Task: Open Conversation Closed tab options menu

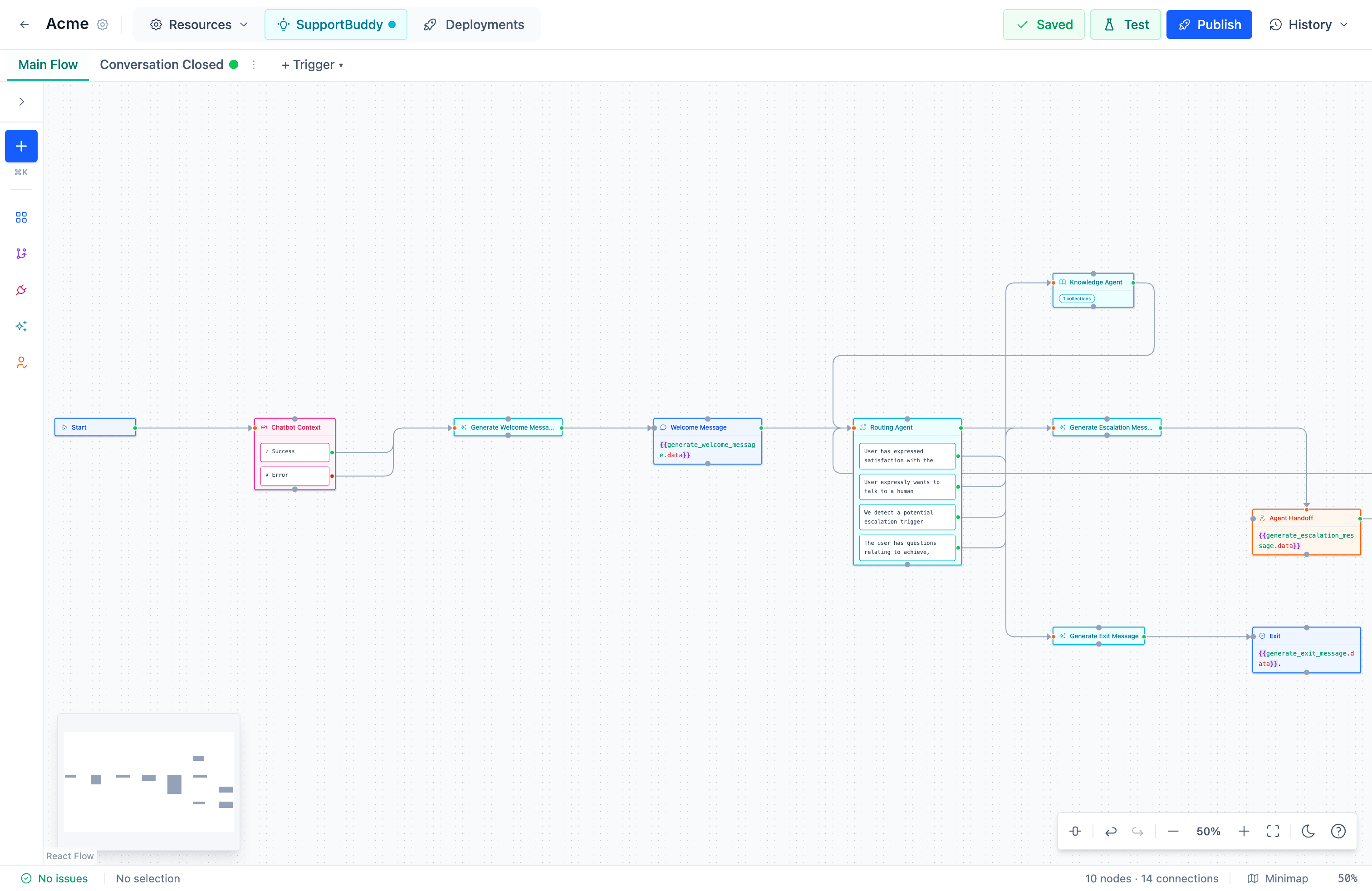Action: pos(254,64)
